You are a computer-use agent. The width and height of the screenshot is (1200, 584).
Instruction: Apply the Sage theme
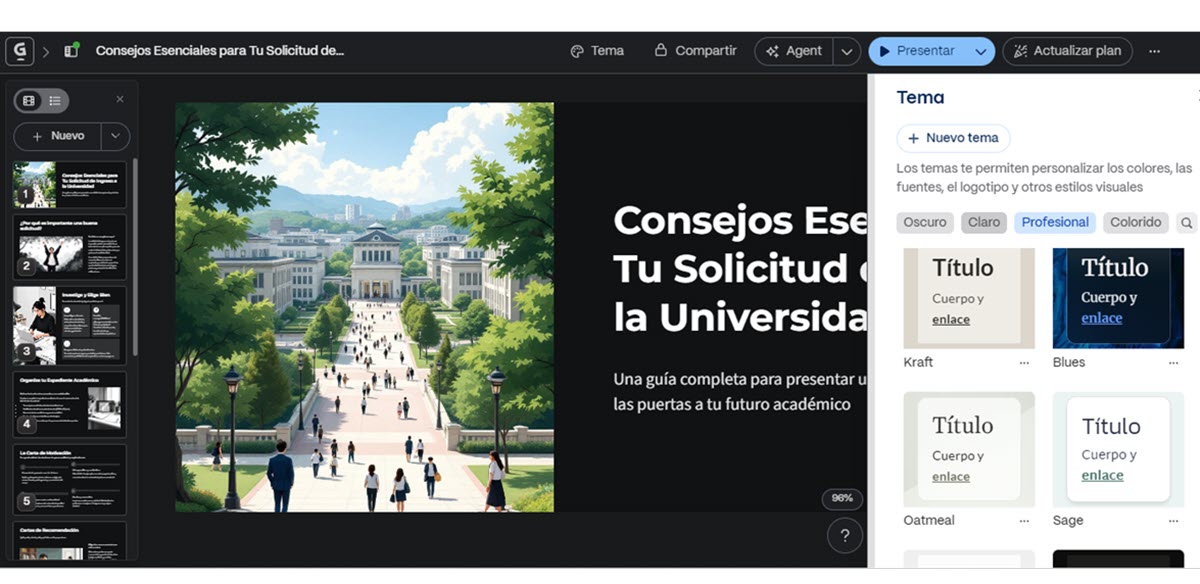coord(1118,449)
